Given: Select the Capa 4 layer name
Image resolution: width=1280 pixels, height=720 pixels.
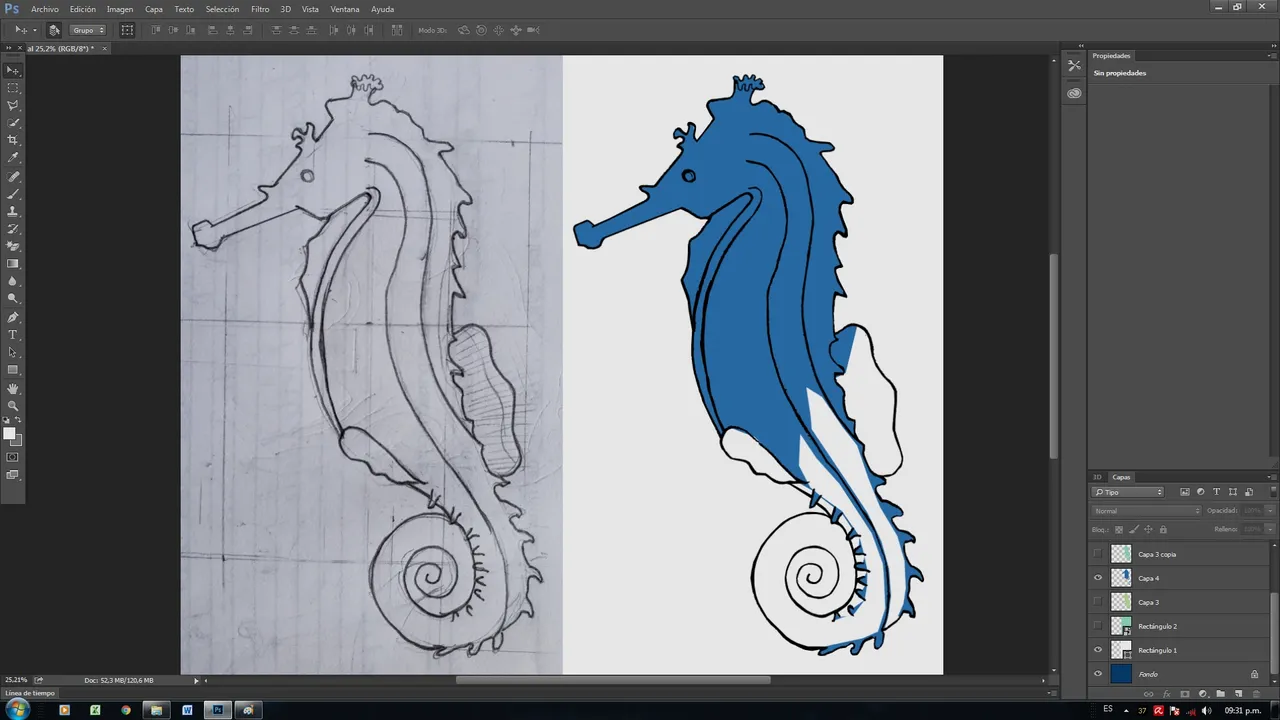Looking at the screenshot, I should [x=1149, y=578].
